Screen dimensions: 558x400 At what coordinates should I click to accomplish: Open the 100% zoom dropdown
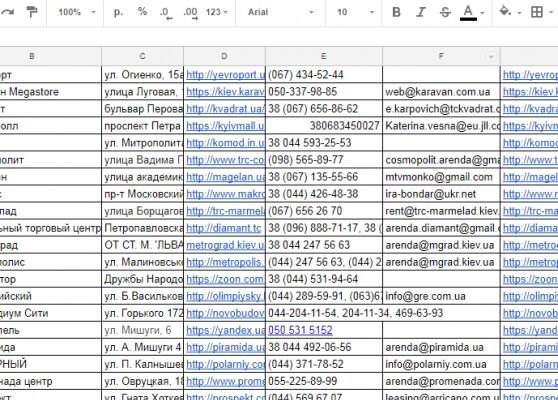click(x=77, y=12)
